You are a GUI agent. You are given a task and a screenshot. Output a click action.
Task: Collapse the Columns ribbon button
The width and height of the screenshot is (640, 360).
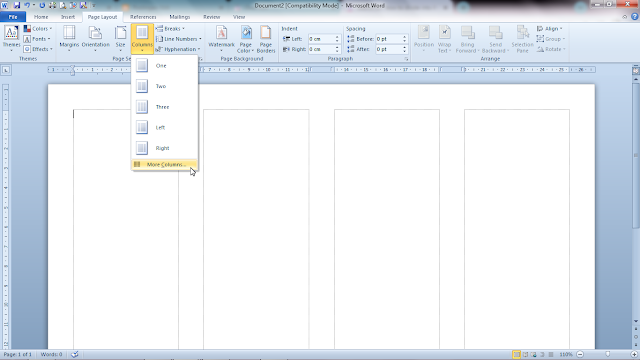(x=142, y=39)
